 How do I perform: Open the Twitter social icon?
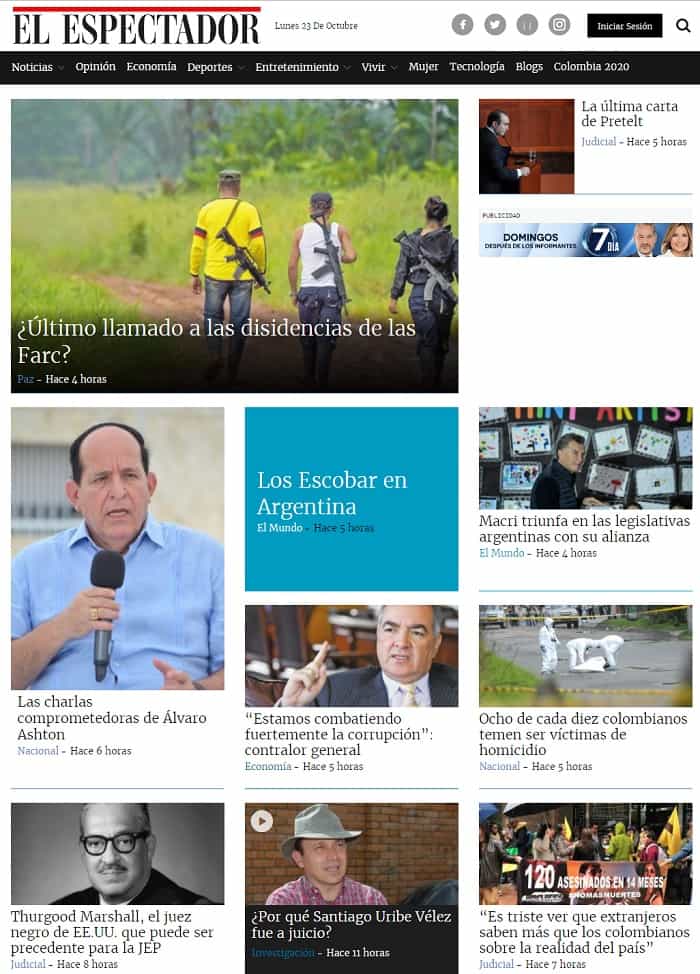[494, 25]
